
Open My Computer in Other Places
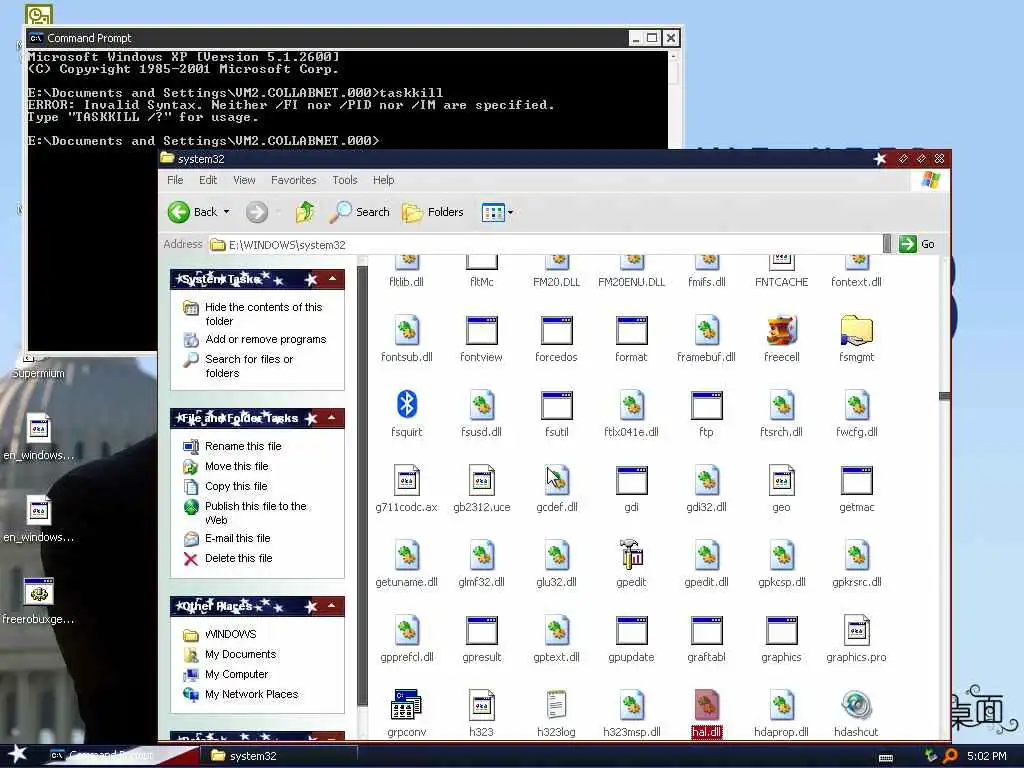pos(236,675)
